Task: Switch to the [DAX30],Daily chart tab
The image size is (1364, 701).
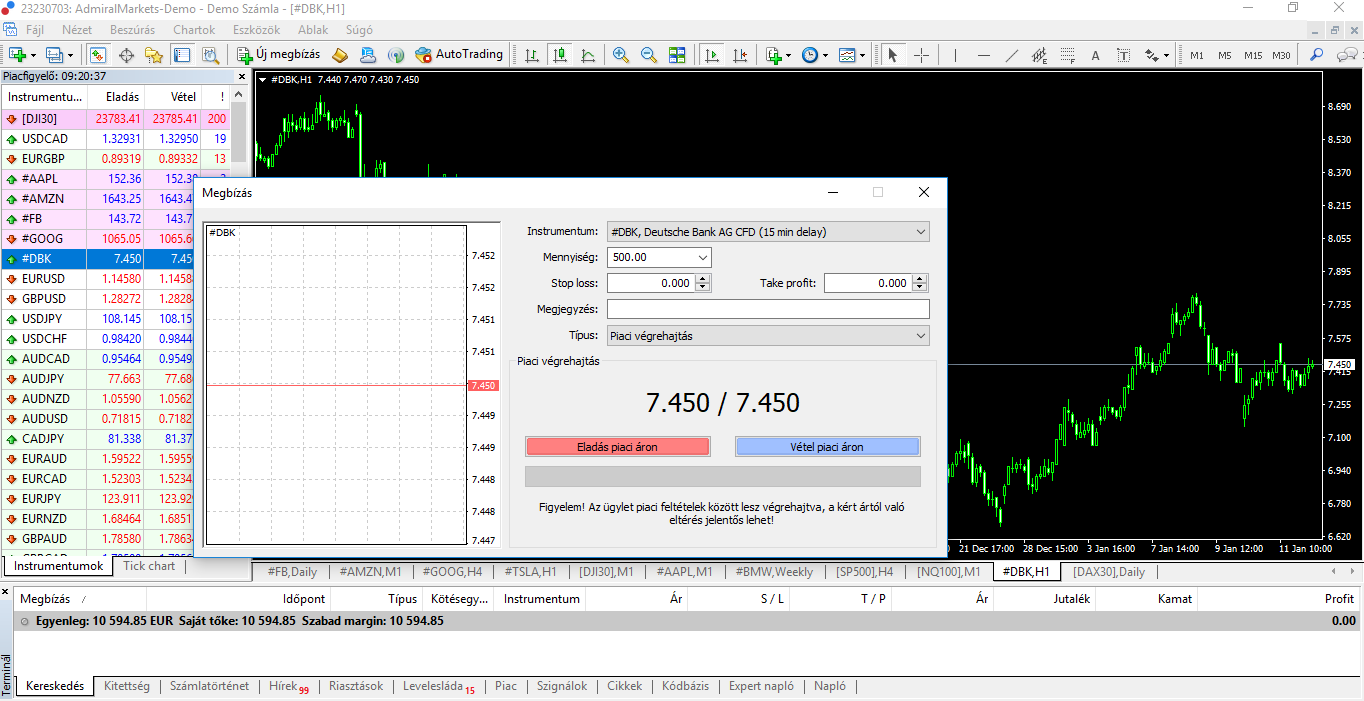Action: (x=1109, y=572)
